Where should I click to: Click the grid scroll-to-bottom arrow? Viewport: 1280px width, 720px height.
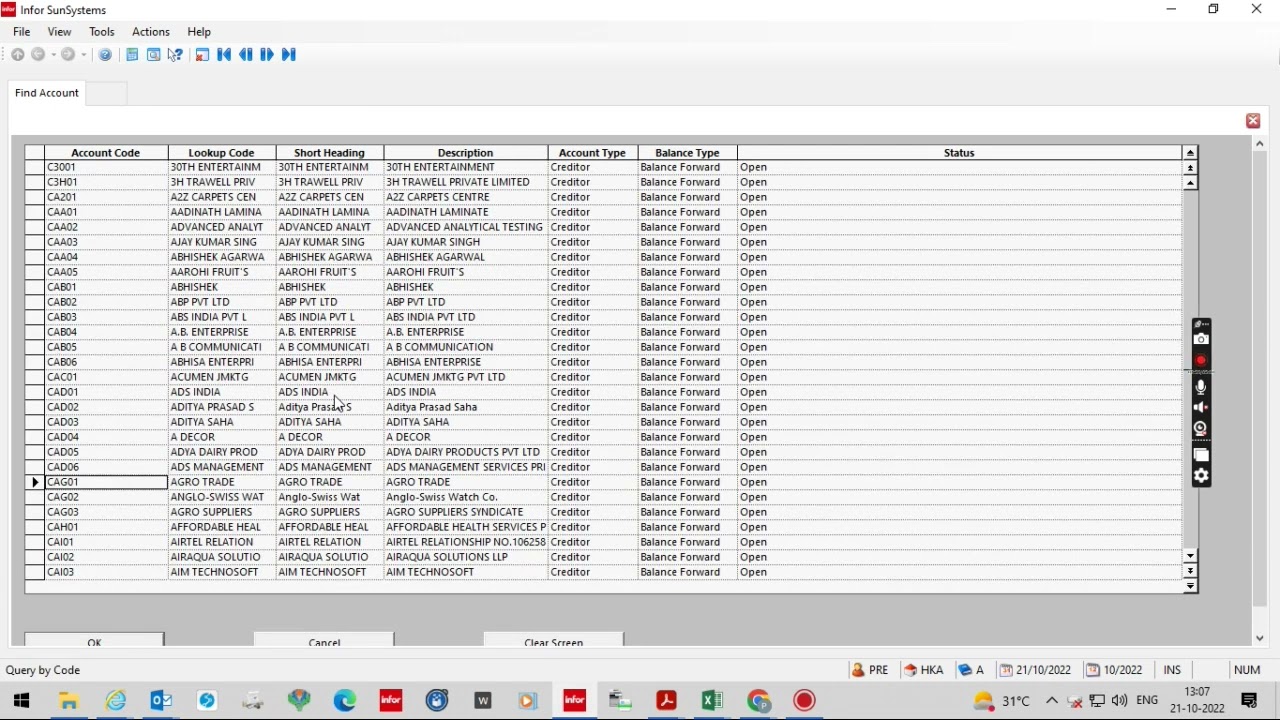(1191, 588)
